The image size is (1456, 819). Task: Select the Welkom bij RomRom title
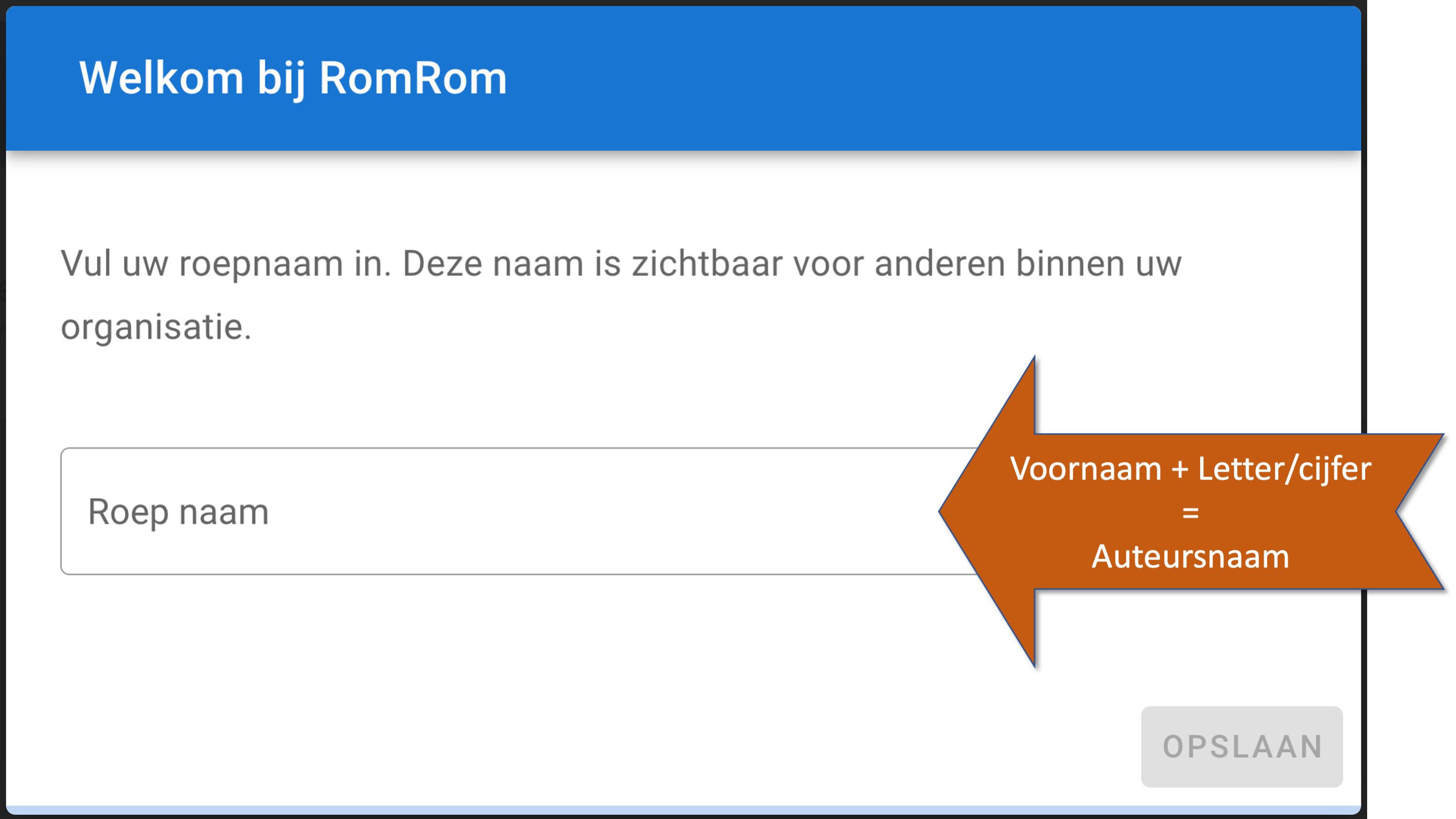click(x=293, y=78)
